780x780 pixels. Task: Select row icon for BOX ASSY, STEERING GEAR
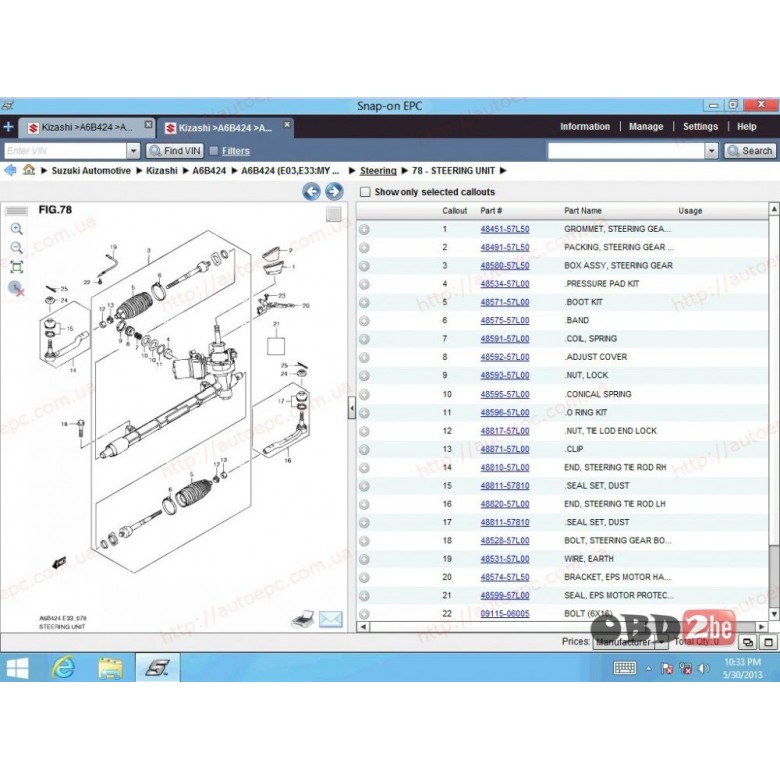point(364,266)
